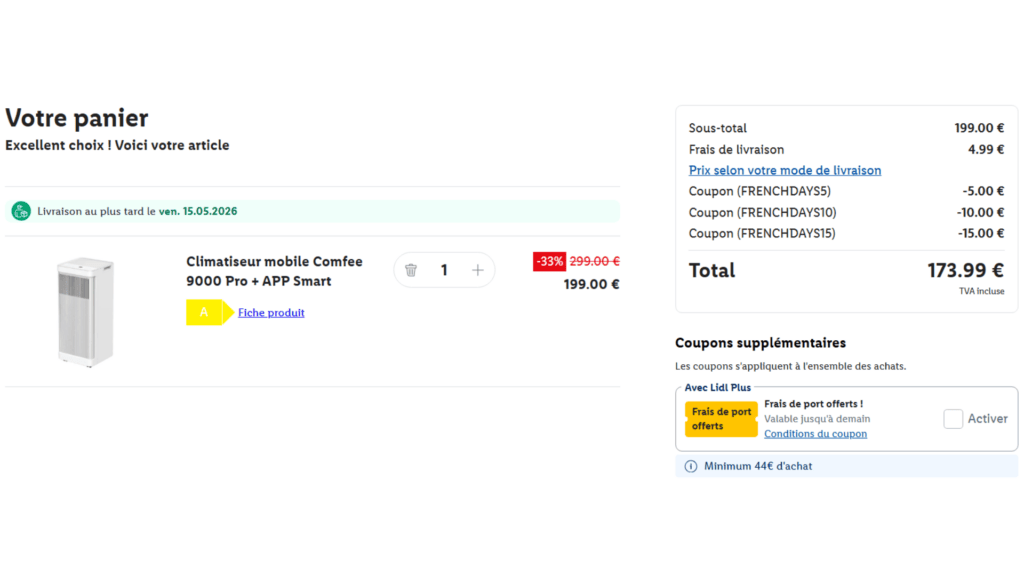Click the -15.00 € discount amount
This screenshot has width=1024, height=576.
click(981, 233)
